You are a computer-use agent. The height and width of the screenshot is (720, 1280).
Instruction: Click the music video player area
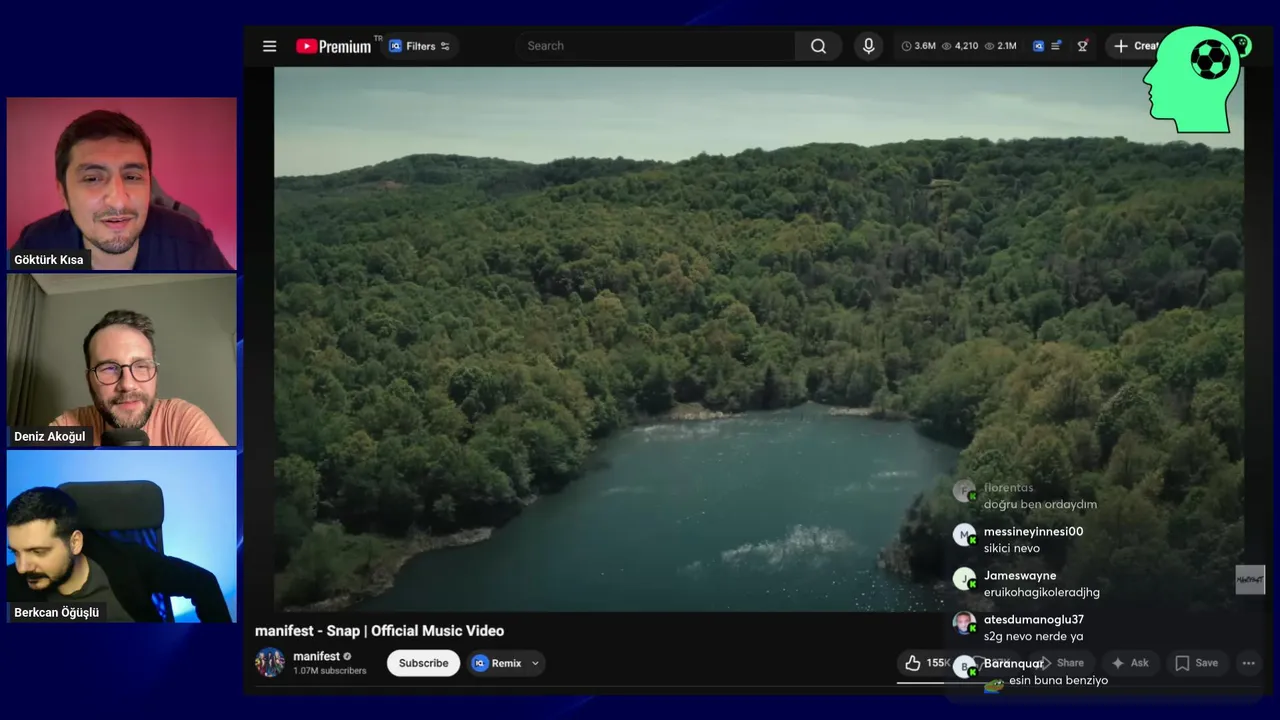(x=759, y=338)
